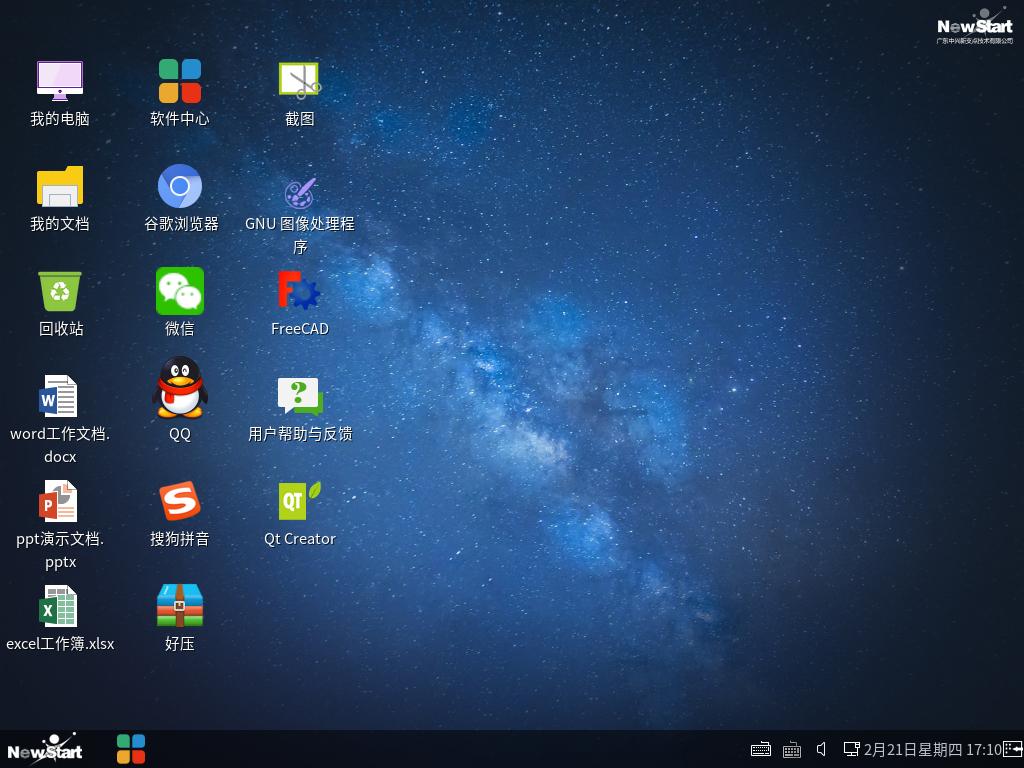Click the FreeCAD desktop icon
The width and height of the screenshot is (1024, 768).
pyautogui.click(x=299, y=292)
